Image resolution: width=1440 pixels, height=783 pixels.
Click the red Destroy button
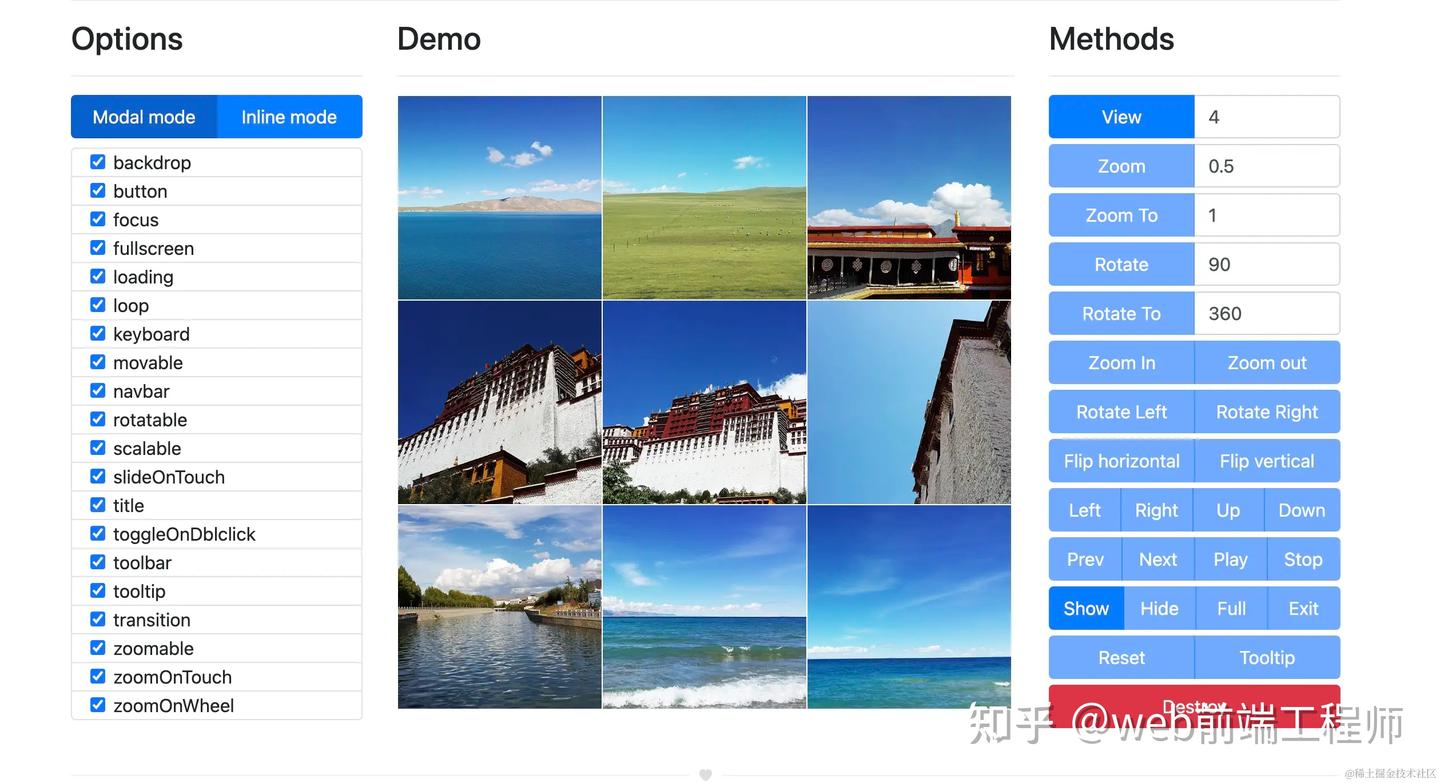coord(1194,706)
